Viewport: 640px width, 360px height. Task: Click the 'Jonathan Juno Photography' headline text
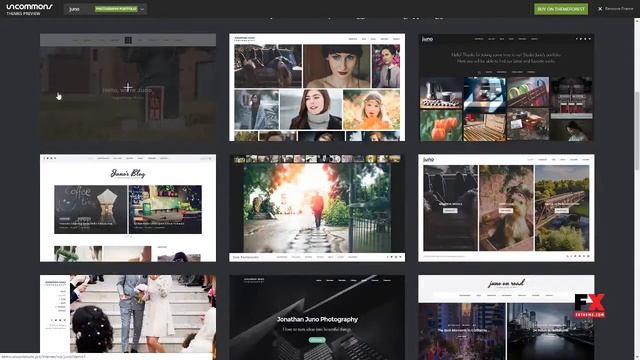coord(317,319)
